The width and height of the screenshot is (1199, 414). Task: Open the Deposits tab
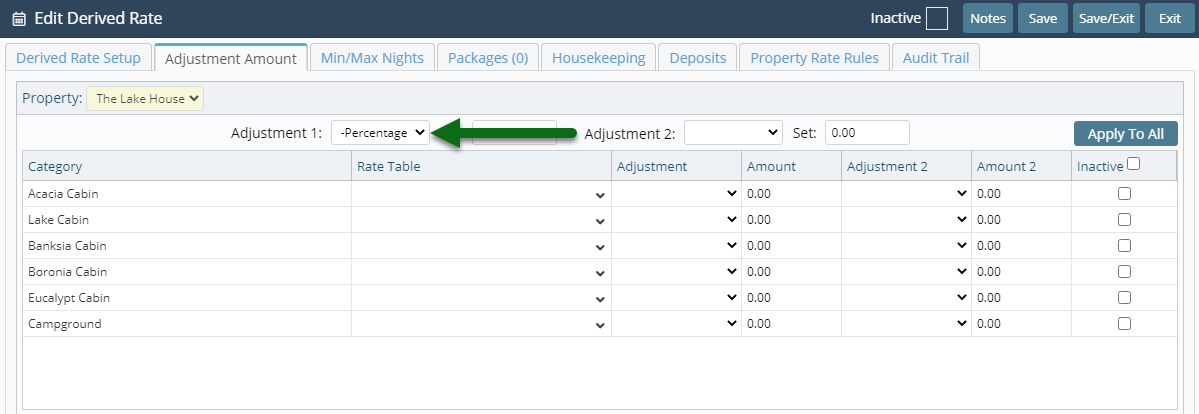[697, 57]
